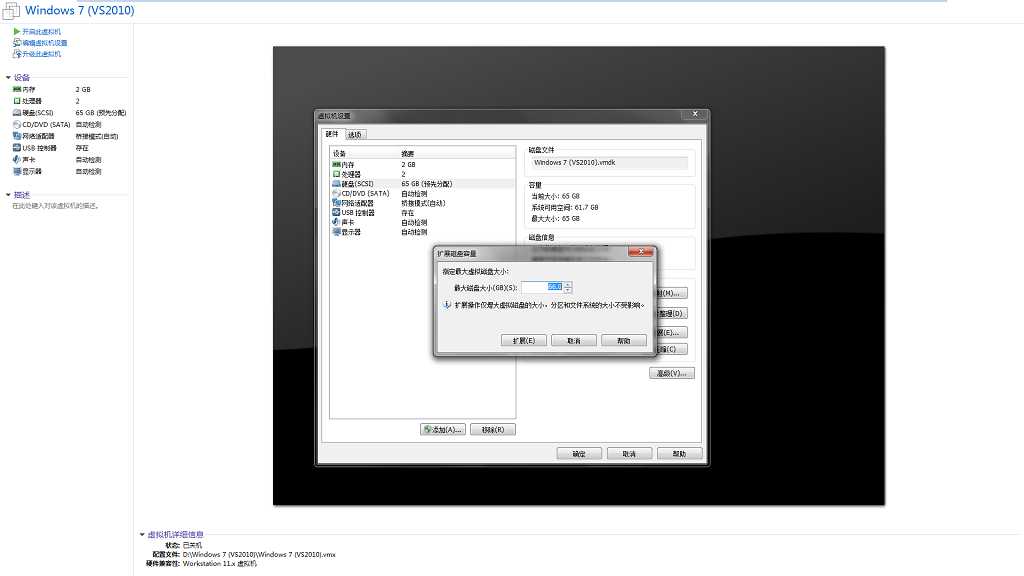Click the '桥接模式(自动)' value in left panel
The height and width of the screenshot is (576, 1024).
[x=97, y=136]
